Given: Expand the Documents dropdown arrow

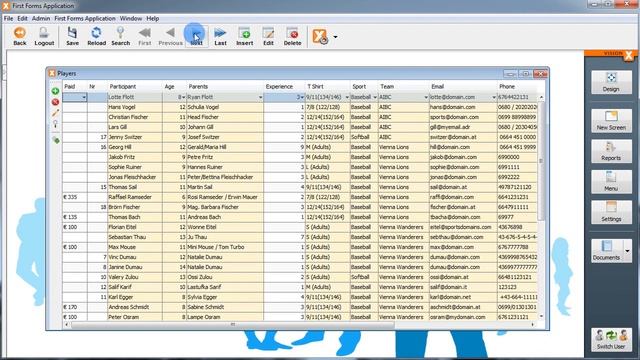Looking at the screenshot, I should click(x=627, y=251).
